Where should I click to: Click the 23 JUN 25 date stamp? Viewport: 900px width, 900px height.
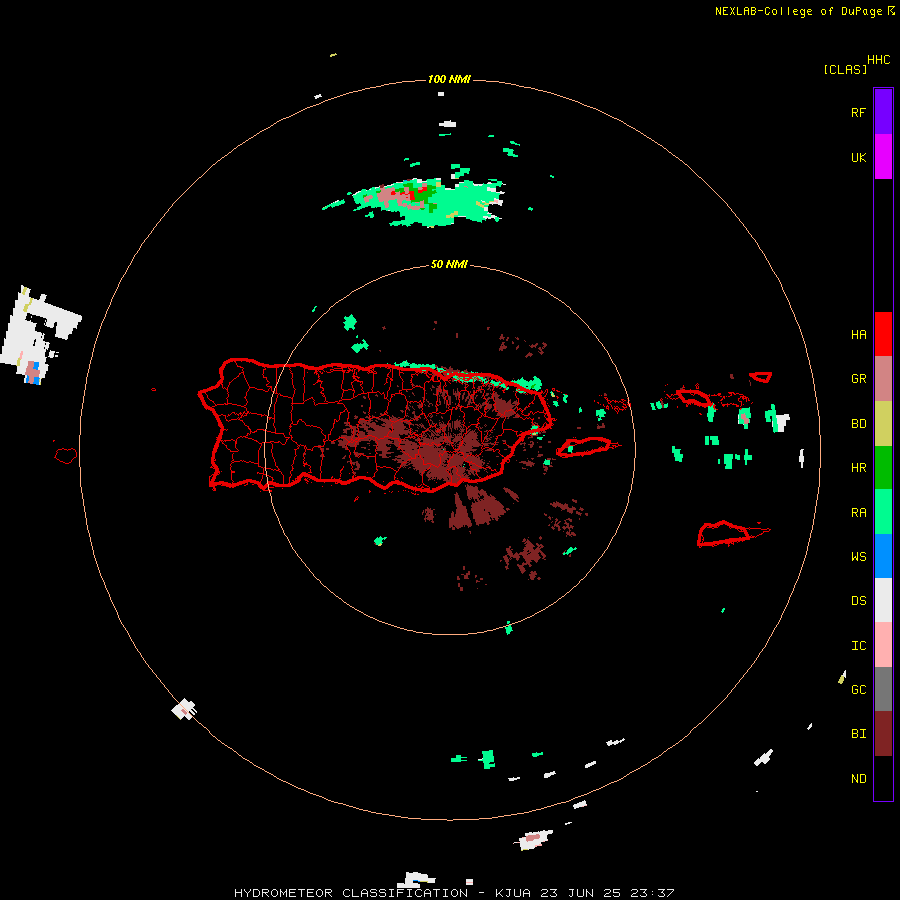(x=581, y=893)
